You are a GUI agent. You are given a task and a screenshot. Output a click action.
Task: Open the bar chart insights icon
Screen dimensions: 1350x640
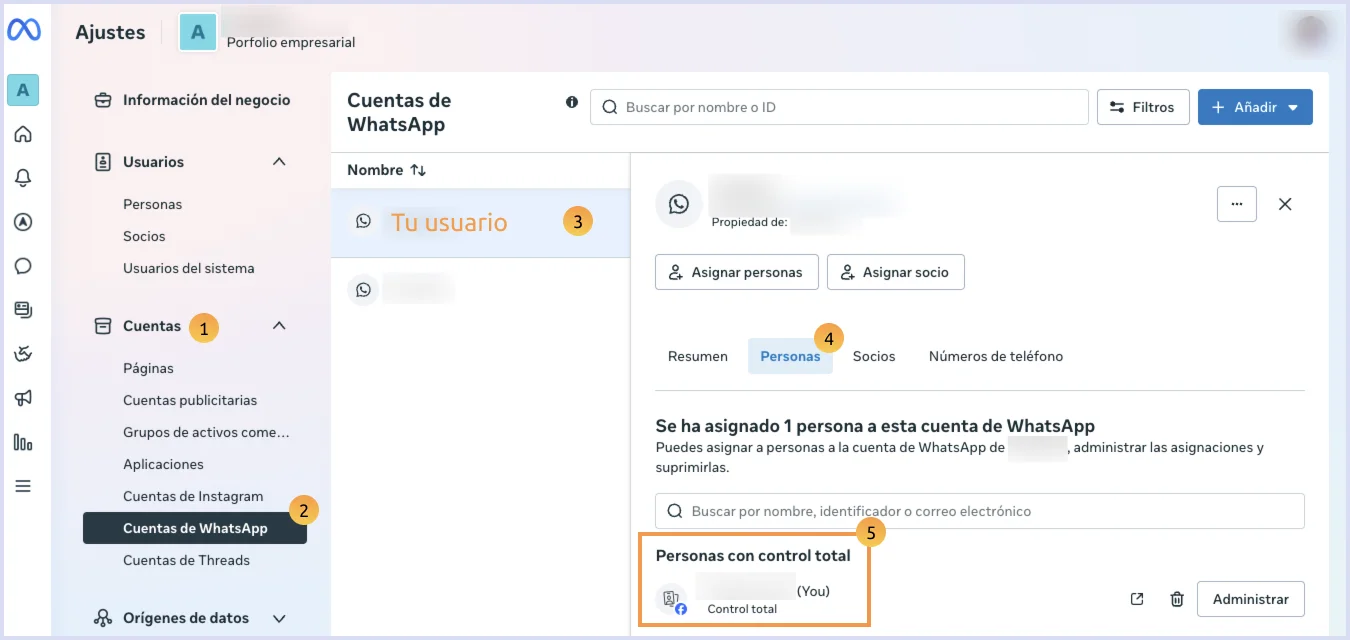click(23, 442)
